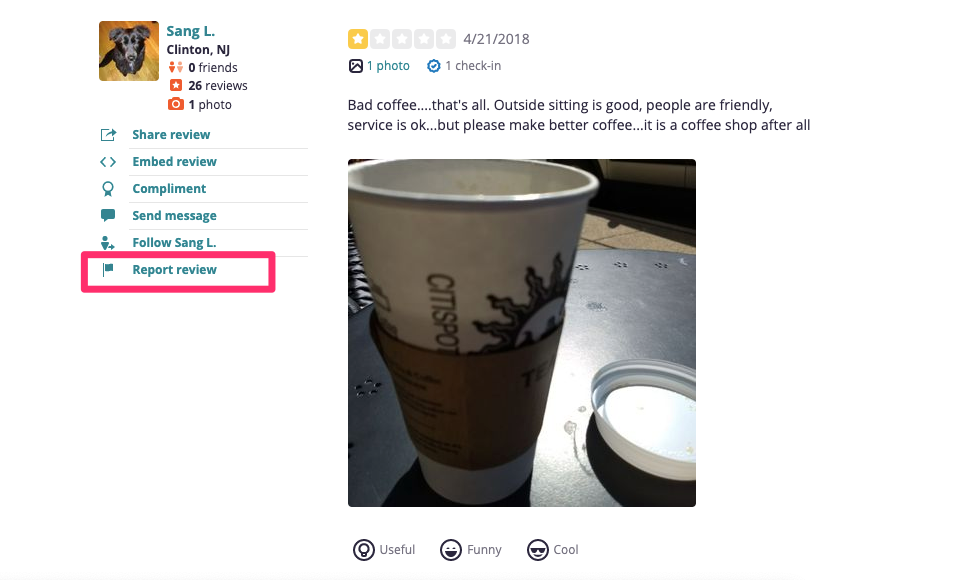Image resolution: width=964 pixels, height=580 pixels.
Task: Click the photo frame icon beside 1 photo
Action: [355, 66]
